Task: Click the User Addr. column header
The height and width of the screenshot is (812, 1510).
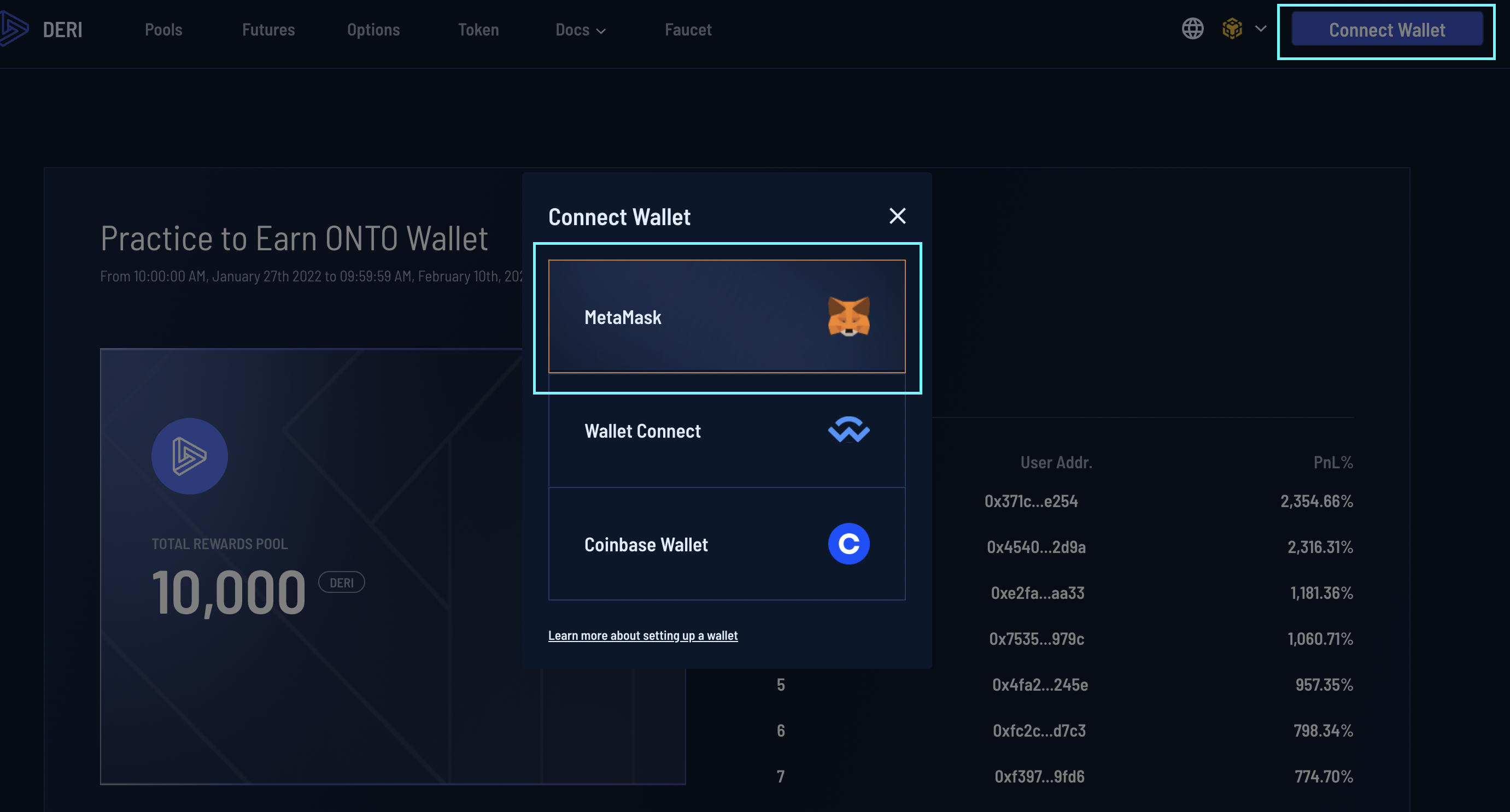Action: pos(1056,462)
